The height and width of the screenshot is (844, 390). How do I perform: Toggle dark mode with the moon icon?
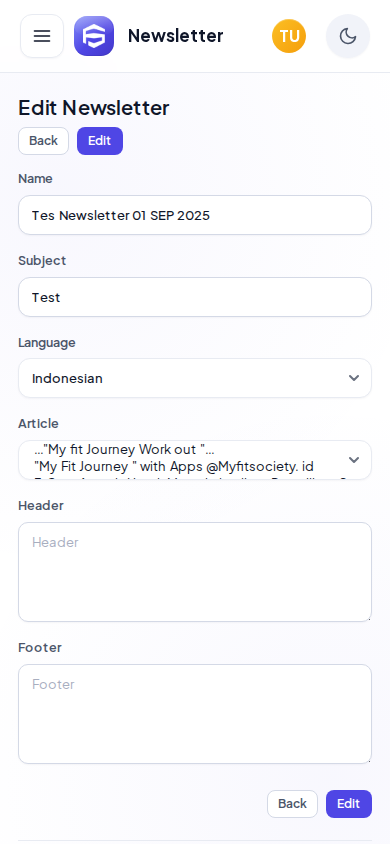pos(348,36)
